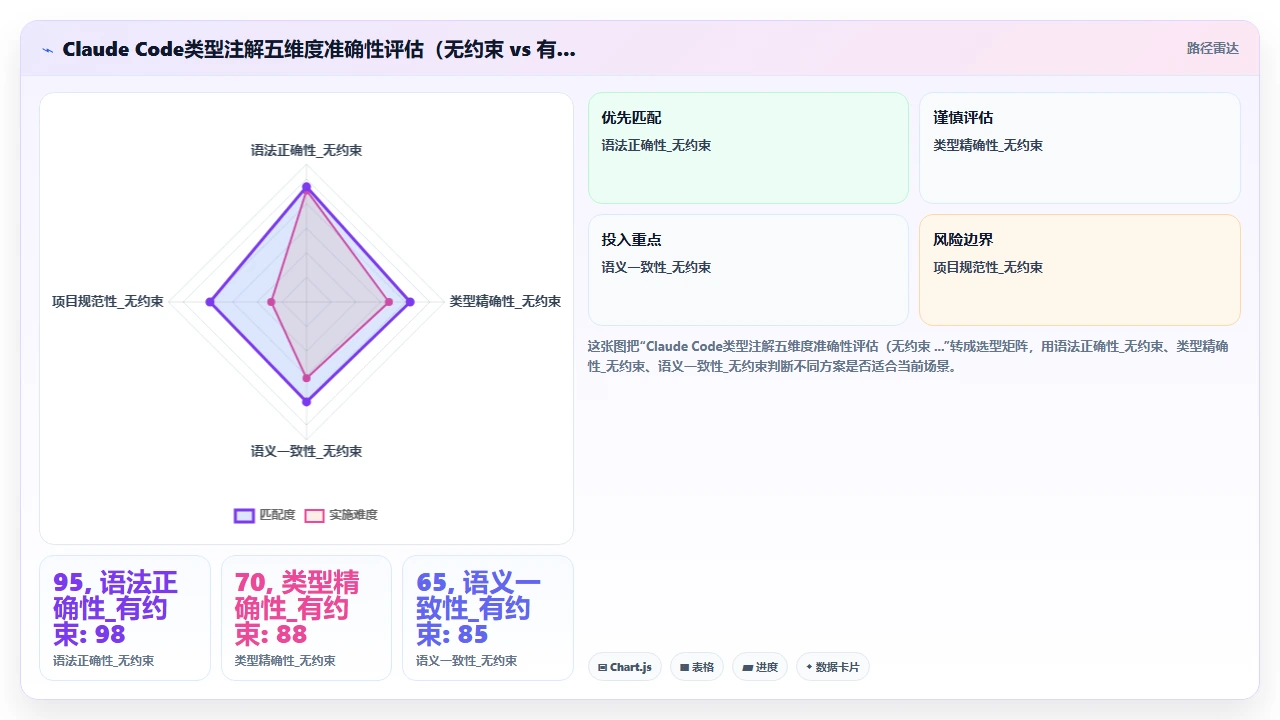Toggle the 匹配度 legend item

[265, 515]
